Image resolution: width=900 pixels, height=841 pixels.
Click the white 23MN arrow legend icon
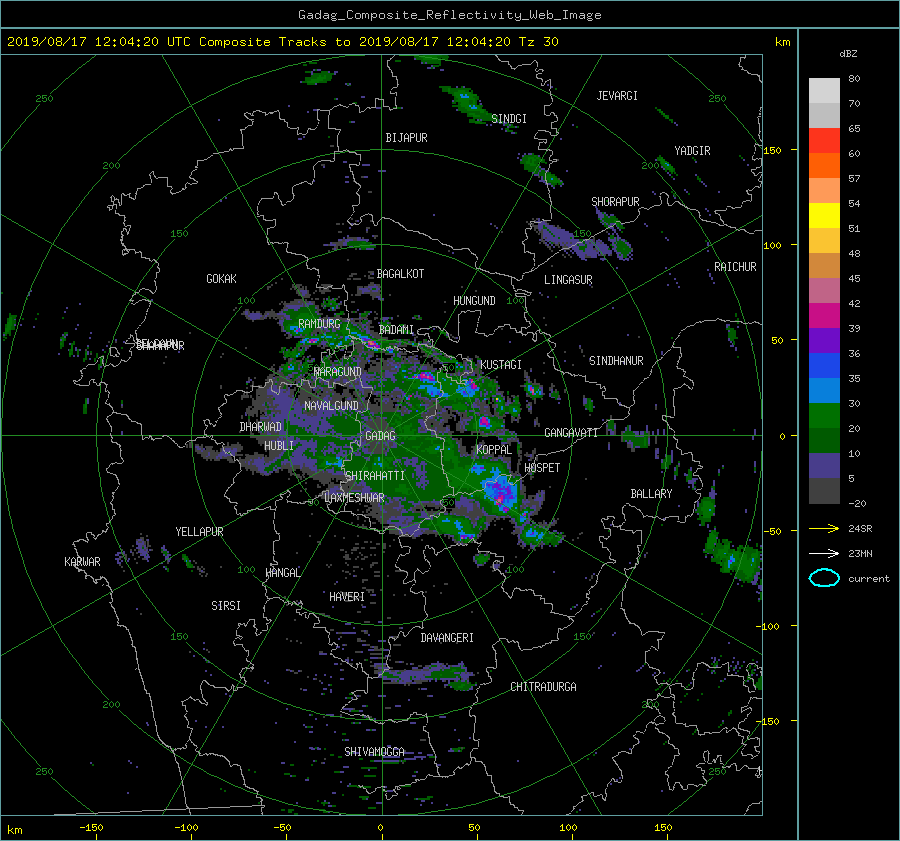pyautogui.click(x=824, y=553)
